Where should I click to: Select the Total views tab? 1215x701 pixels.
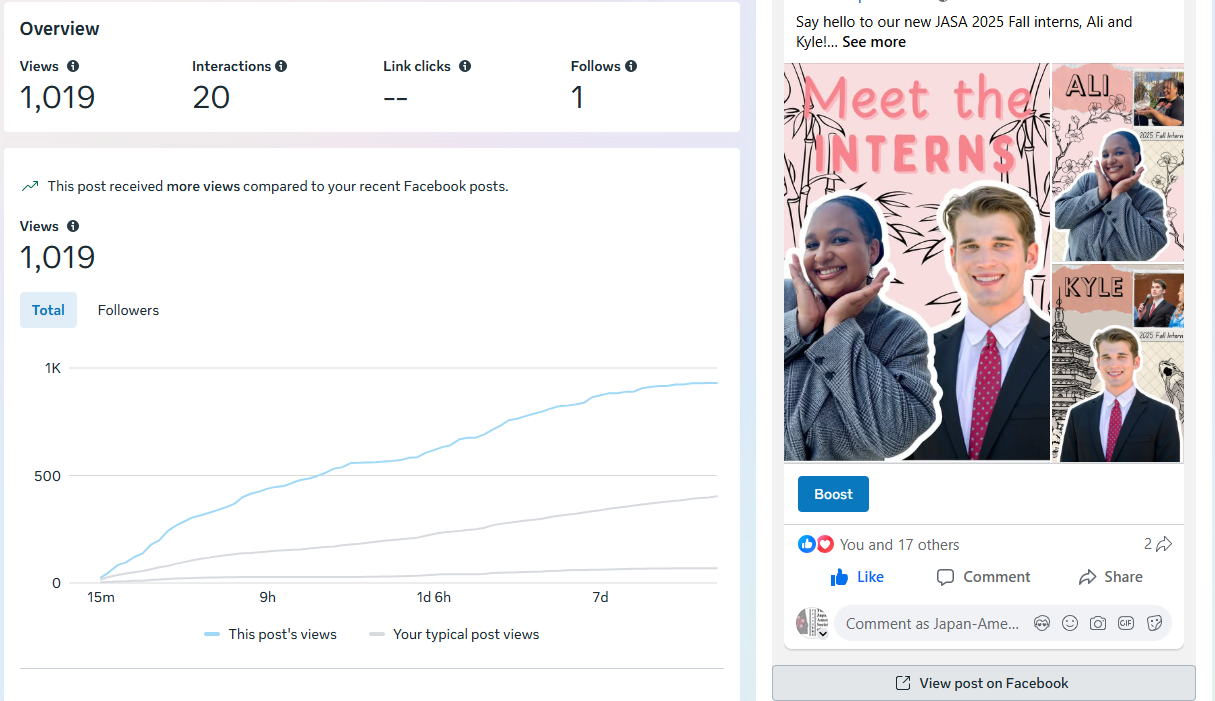[x=48, y=310]
